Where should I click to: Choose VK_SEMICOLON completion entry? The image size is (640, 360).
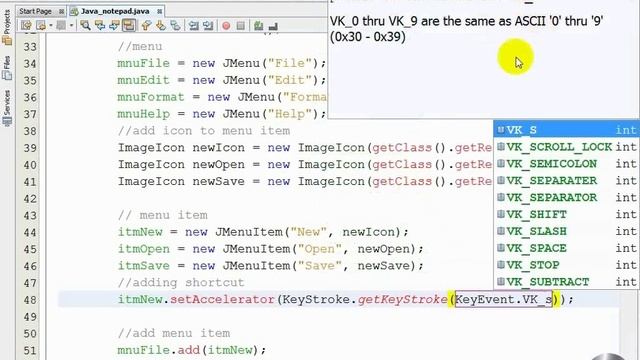click(567, 164)
